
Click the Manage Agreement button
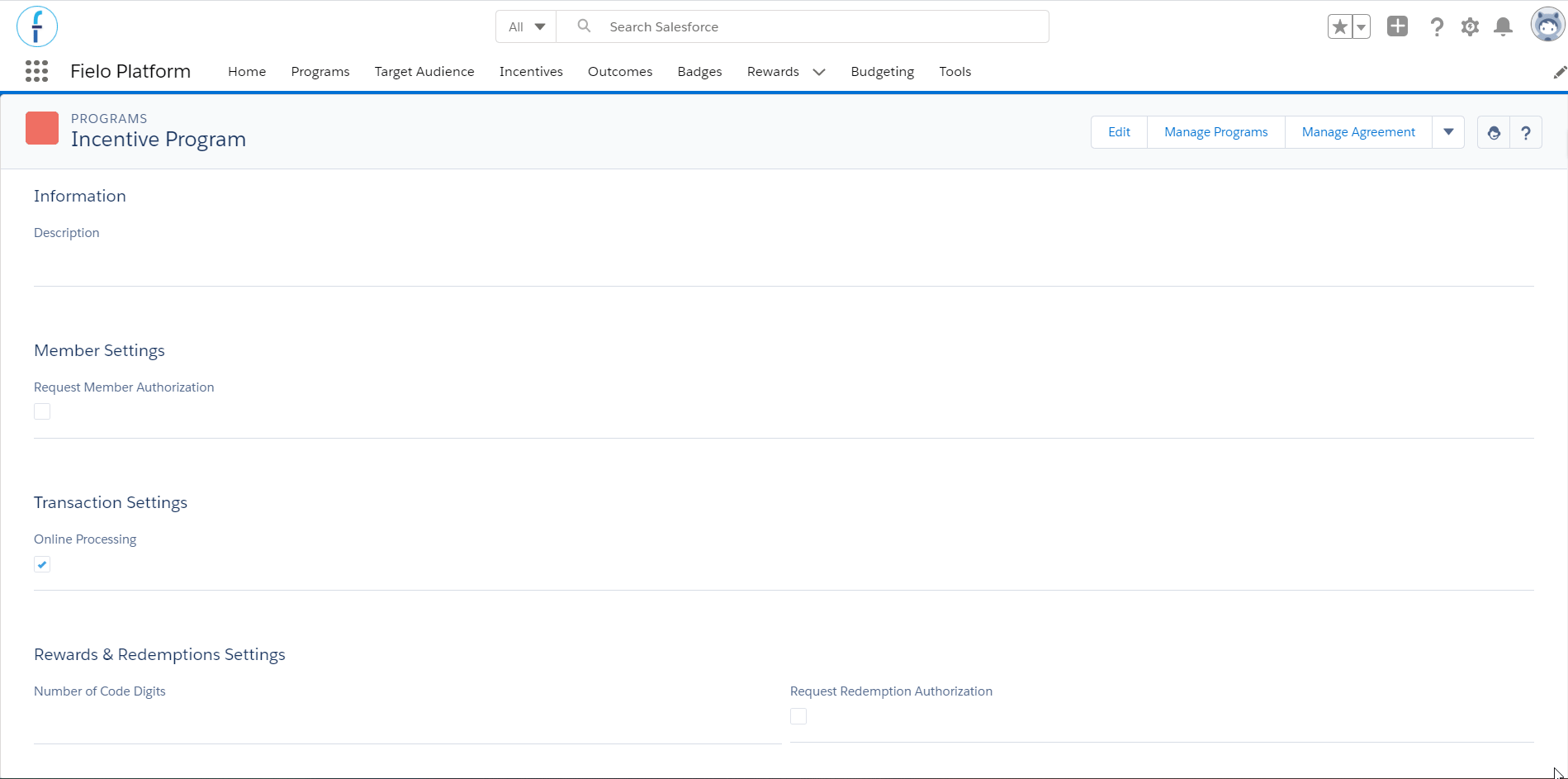coord(1358,132)
